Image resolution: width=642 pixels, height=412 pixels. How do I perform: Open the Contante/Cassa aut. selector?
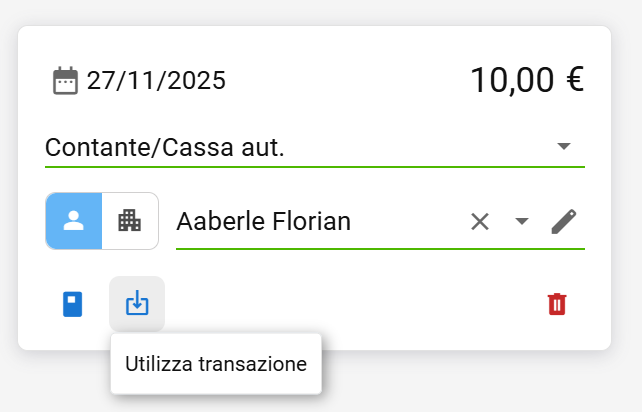tap(300, 148)
